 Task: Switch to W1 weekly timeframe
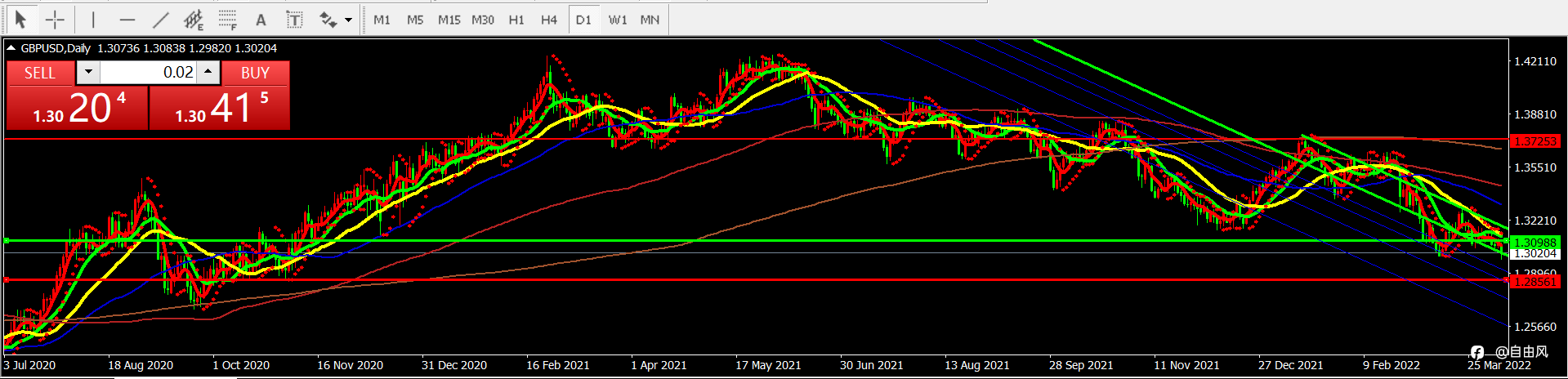(618, 20)
